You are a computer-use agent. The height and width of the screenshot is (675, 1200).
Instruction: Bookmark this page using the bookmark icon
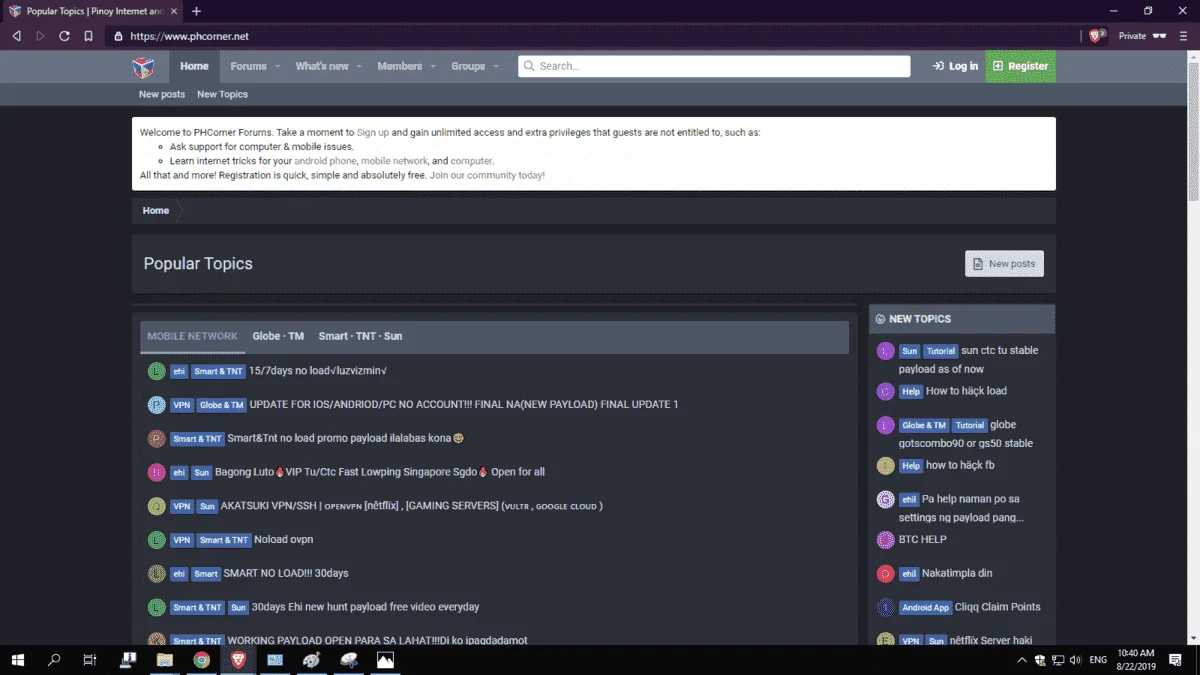tap(88, 36)
